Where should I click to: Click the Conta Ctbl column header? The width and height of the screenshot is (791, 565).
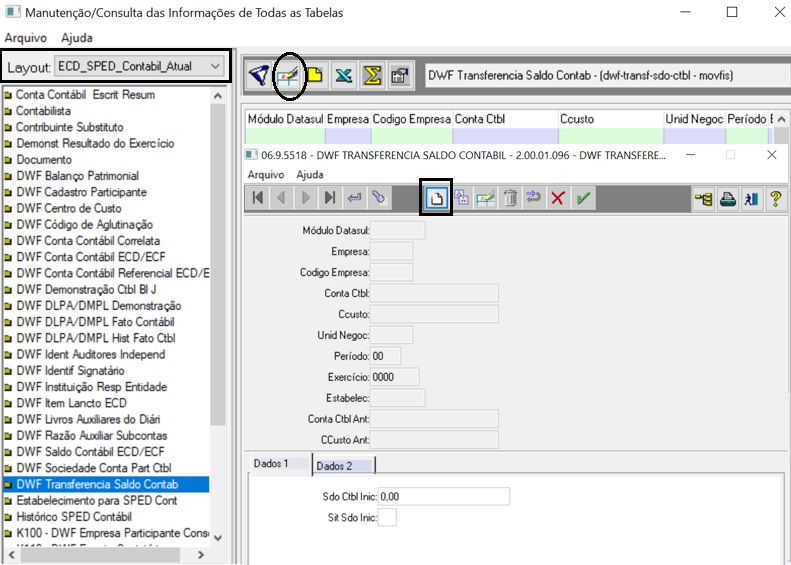tap(505, 119)
